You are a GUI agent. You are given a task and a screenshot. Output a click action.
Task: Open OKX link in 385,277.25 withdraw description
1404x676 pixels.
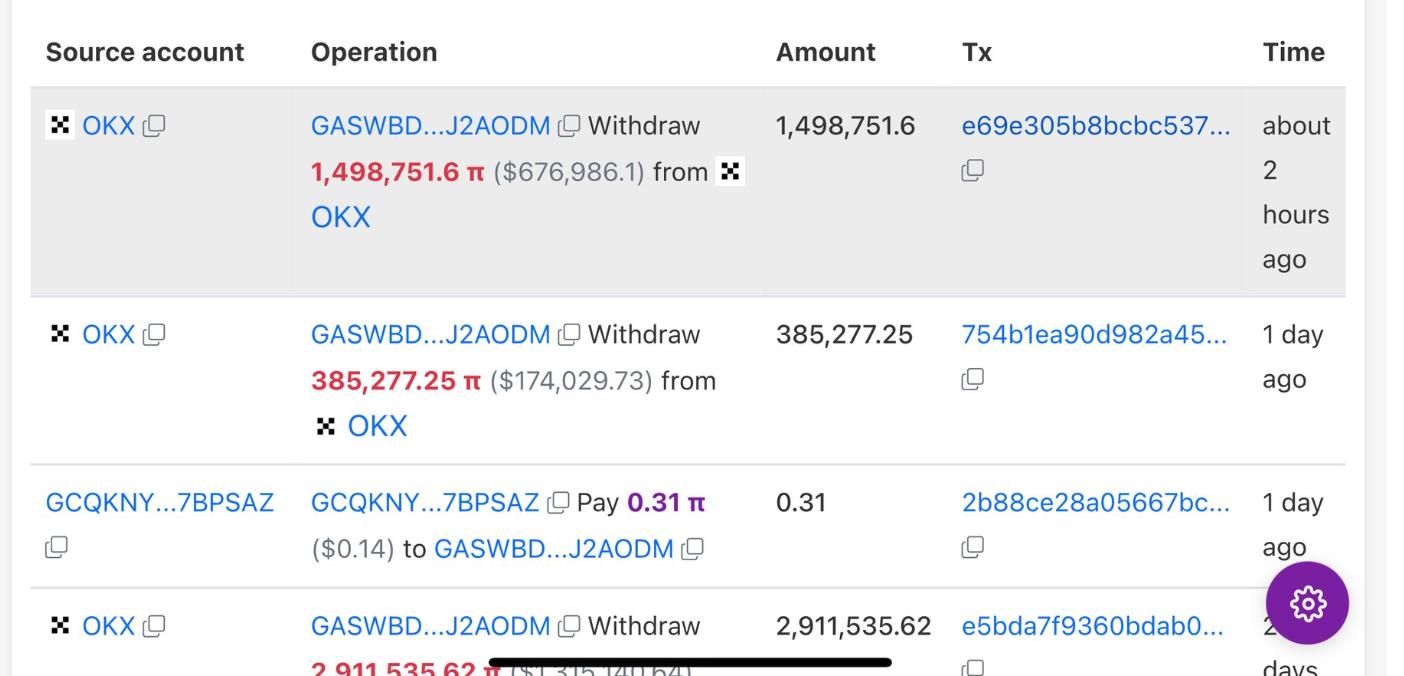tap(377, 426)
